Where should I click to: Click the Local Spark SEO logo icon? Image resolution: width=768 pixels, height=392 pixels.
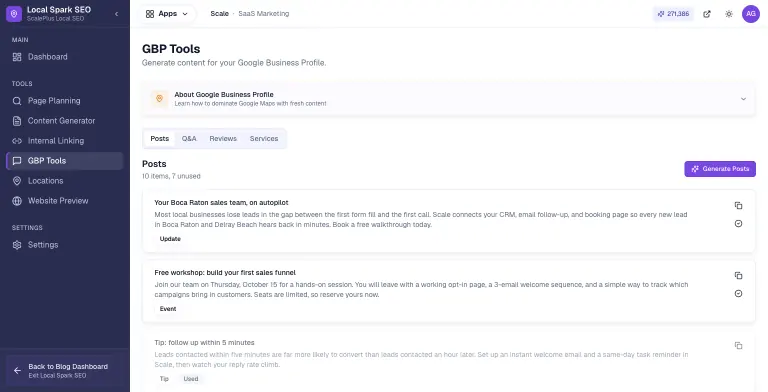click(x=14, y=14)
